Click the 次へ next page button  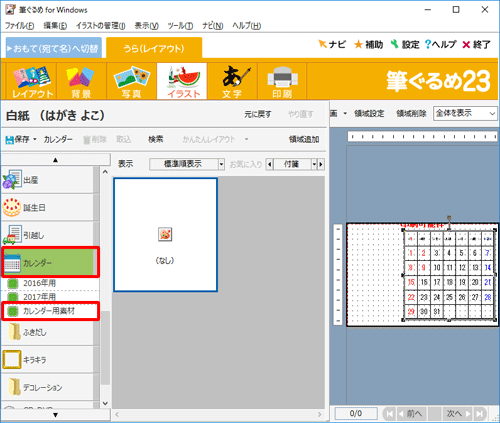(x=458, y=414)
